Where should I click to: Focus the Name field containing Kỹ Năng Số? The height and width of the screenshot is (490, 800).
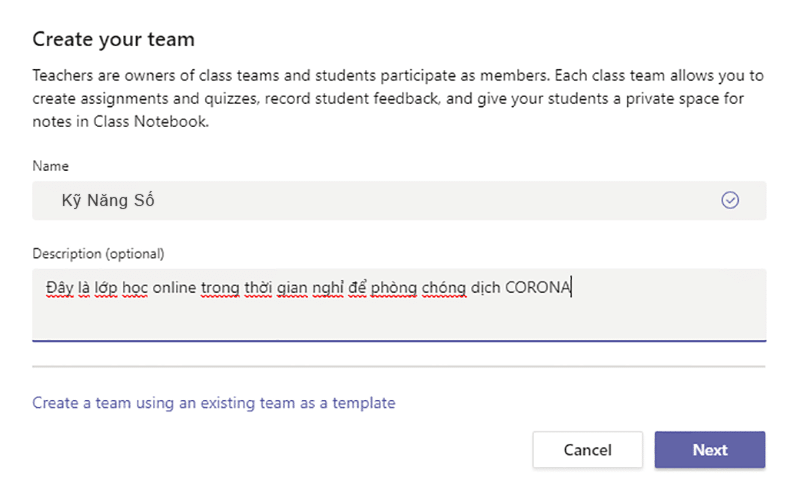pos(399,201)
